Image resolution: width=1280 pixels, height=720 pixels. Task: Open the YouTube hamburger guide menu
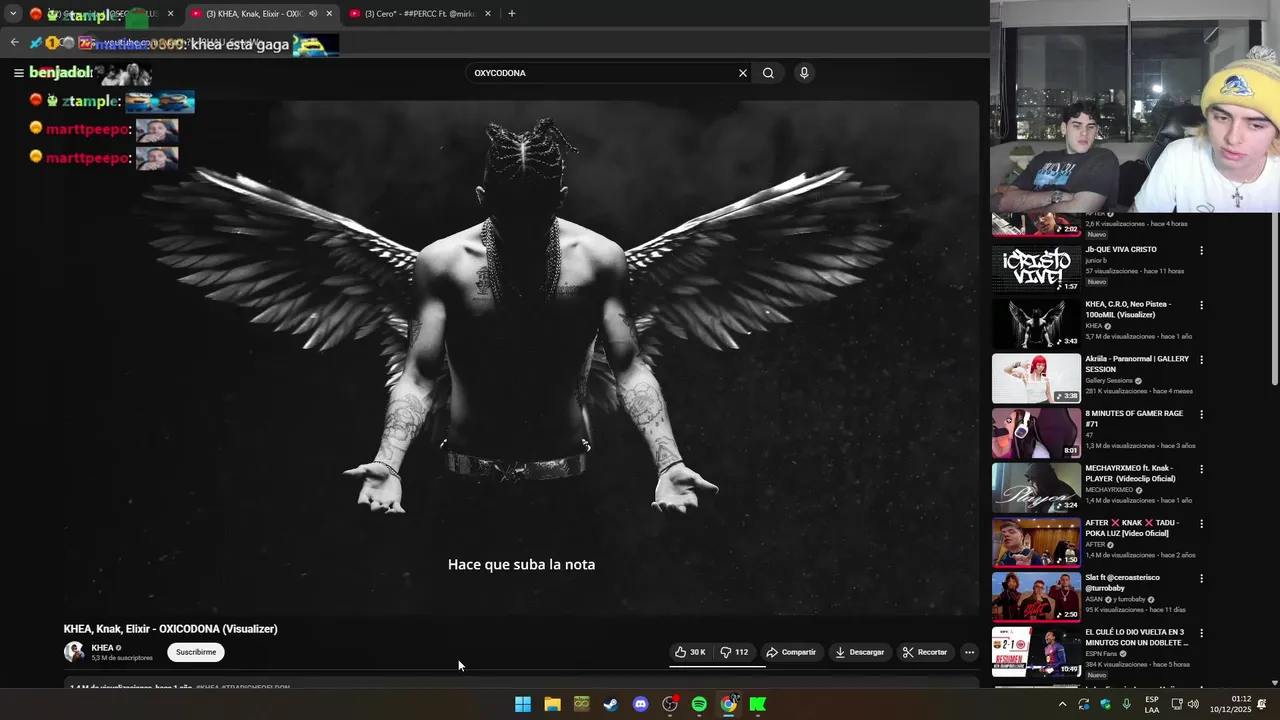18,73
